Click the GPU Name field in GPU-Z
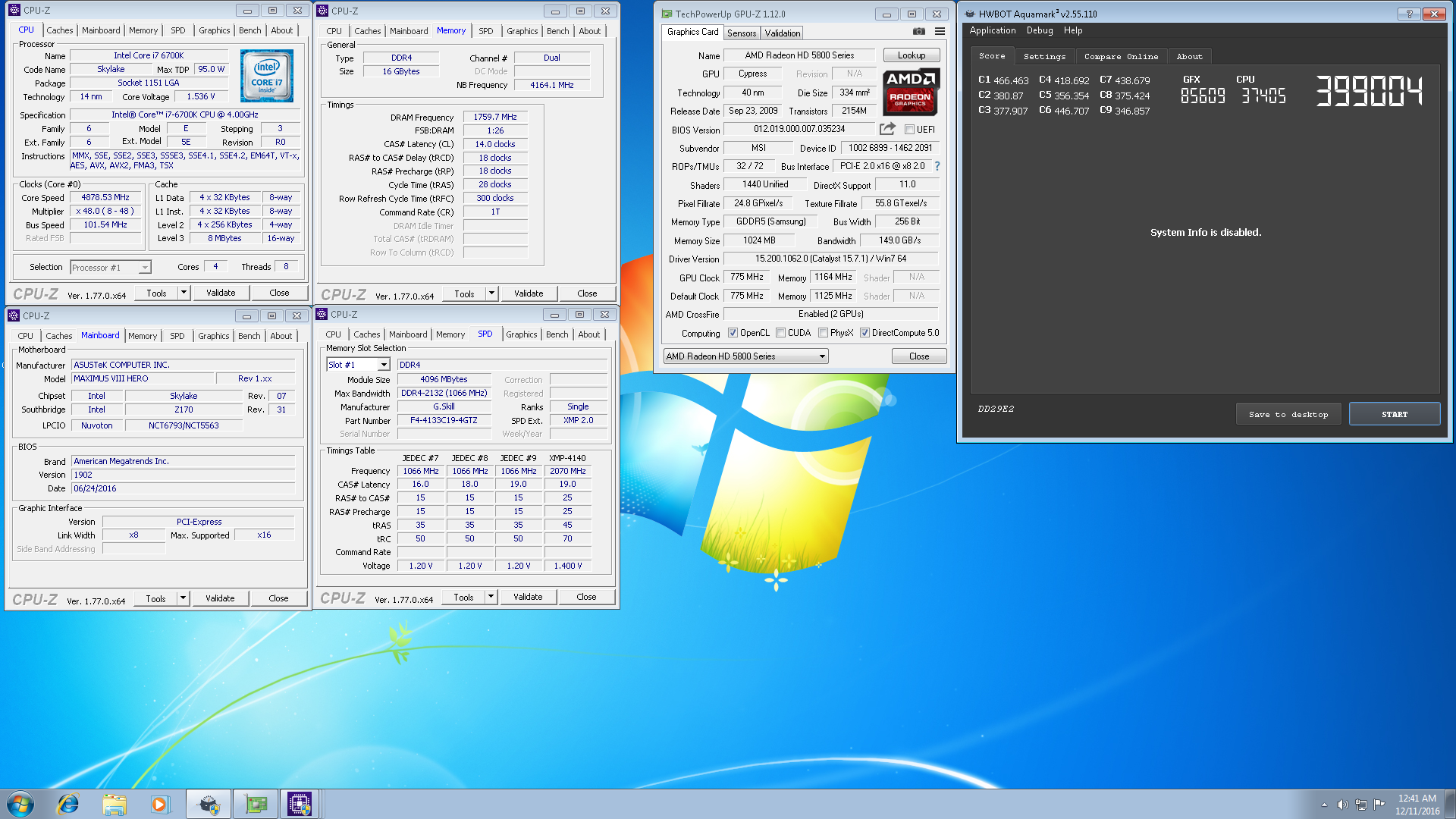 [799, 55]
